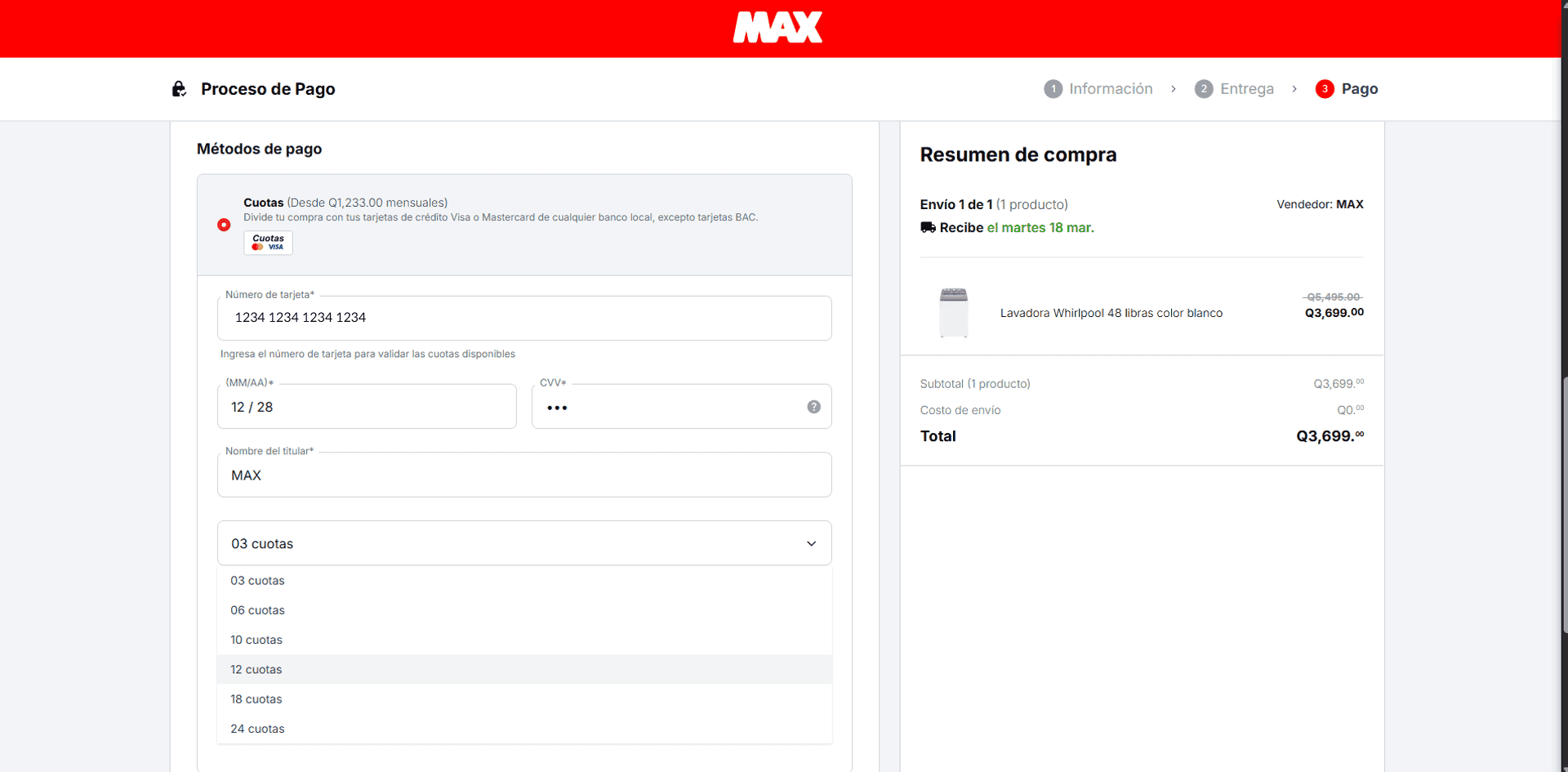Expand the 03 cuotas dropdown selector
1568x772 pixels.
coord(524,543)
